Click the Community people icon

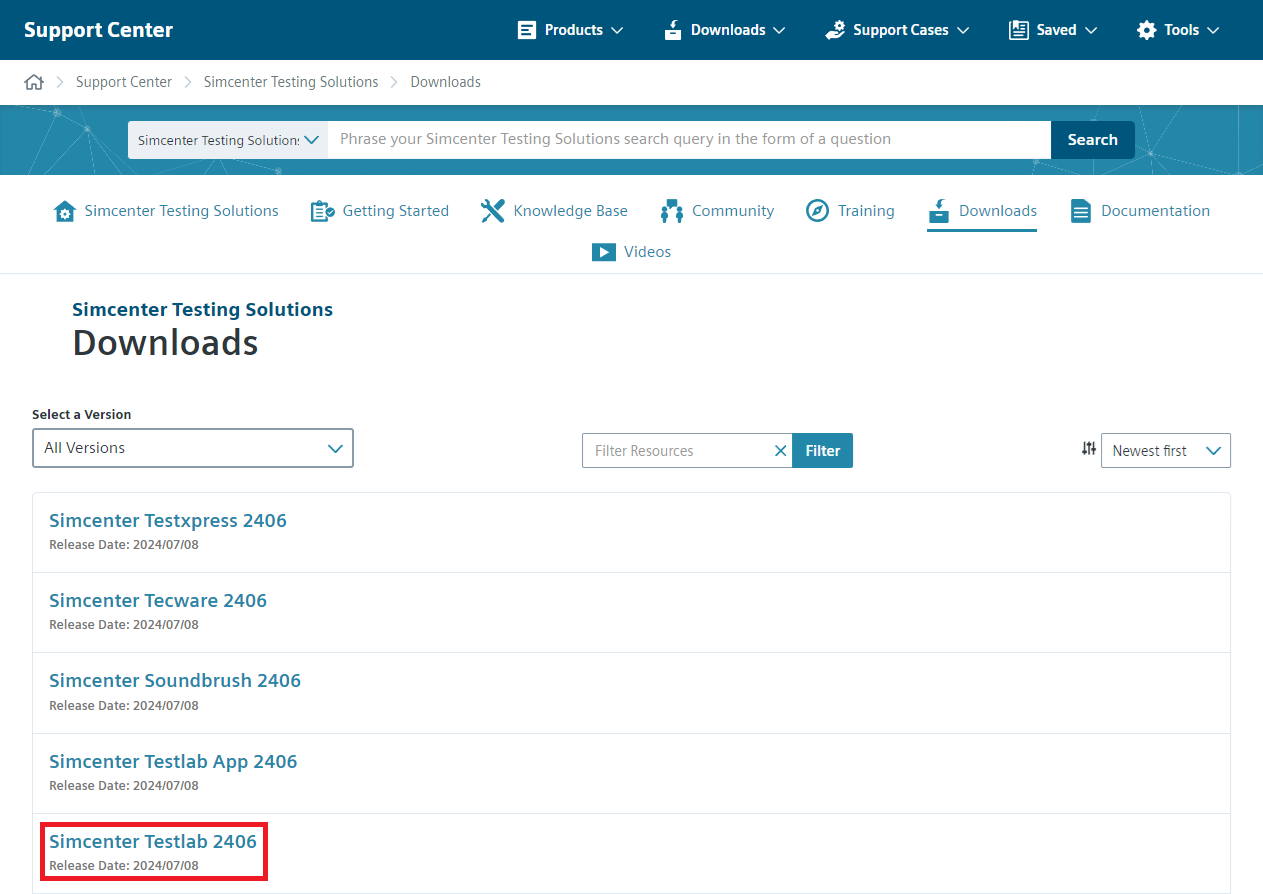pyautogui.click(x=670, y=210)
